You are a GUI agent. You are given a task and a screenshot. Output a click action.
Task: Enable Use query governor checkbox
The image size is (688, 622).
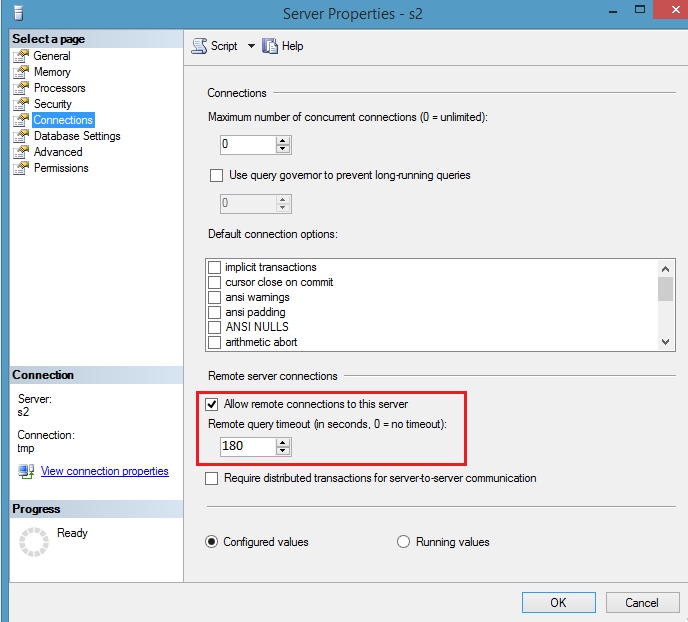[216, 175]
